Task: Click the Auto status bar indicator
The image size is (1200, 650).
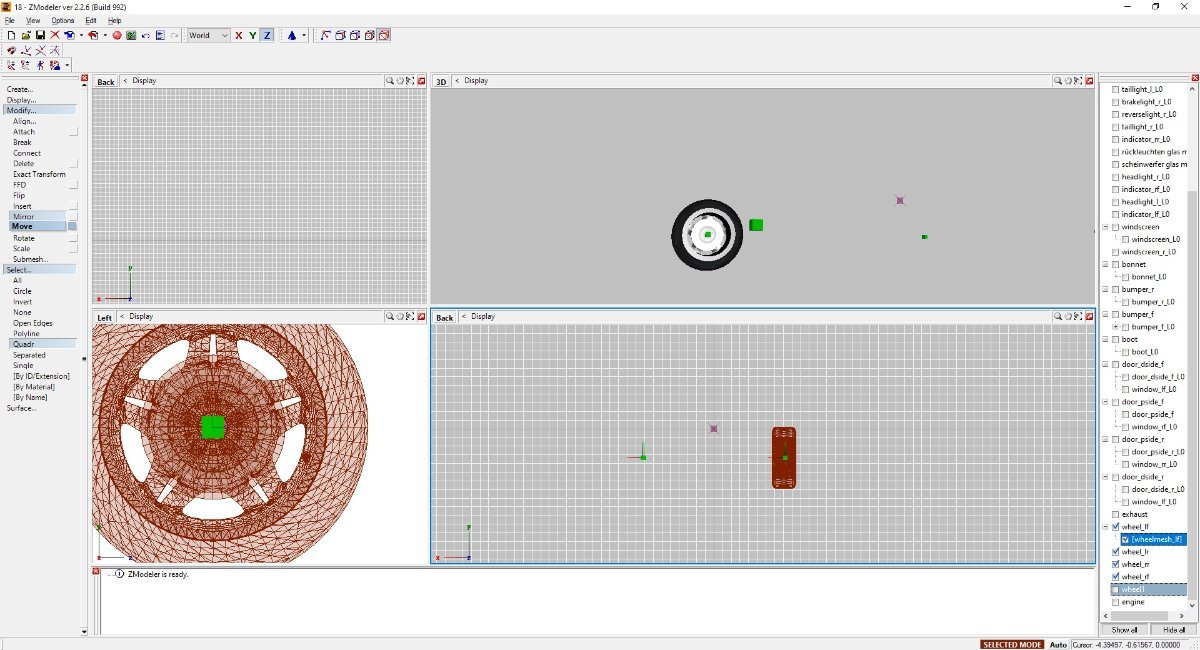Action: click(1058, 645)
